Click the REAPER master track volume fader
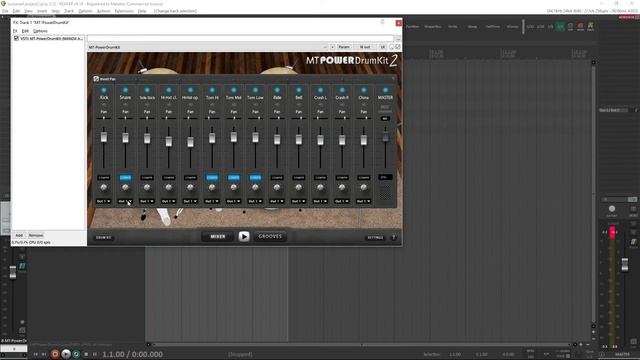The image size is (640, 360). click(x=624, y=264)
